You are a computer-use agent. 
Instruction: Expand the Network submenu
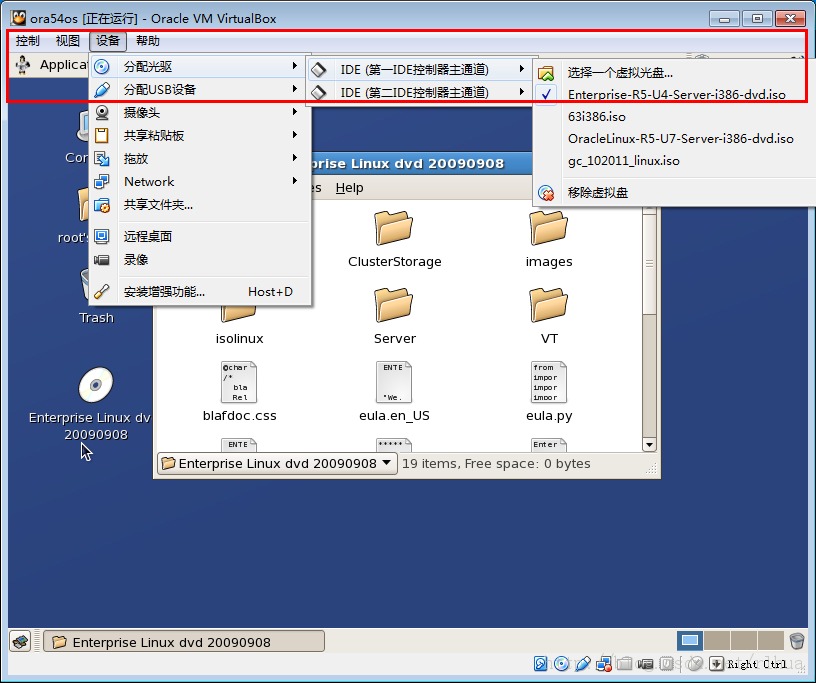(200, 181)
